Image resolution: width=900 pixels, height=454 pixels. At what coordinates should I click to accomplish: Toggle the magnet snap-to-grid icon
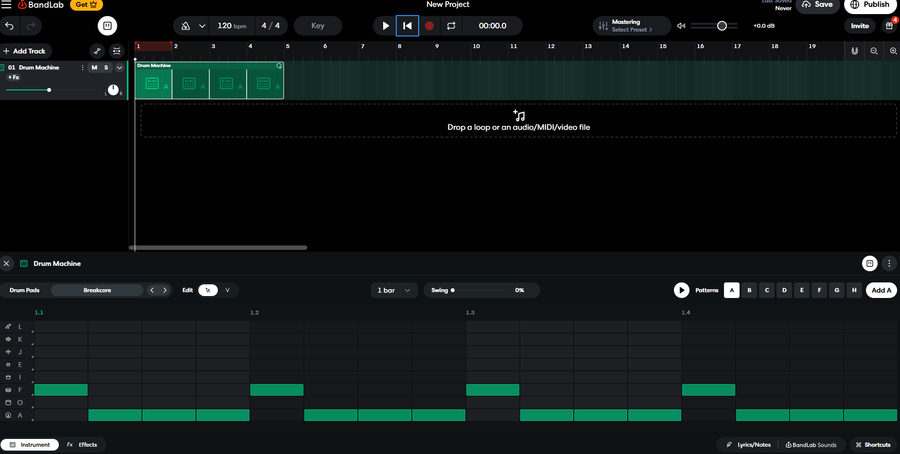[x=855, y=51]
